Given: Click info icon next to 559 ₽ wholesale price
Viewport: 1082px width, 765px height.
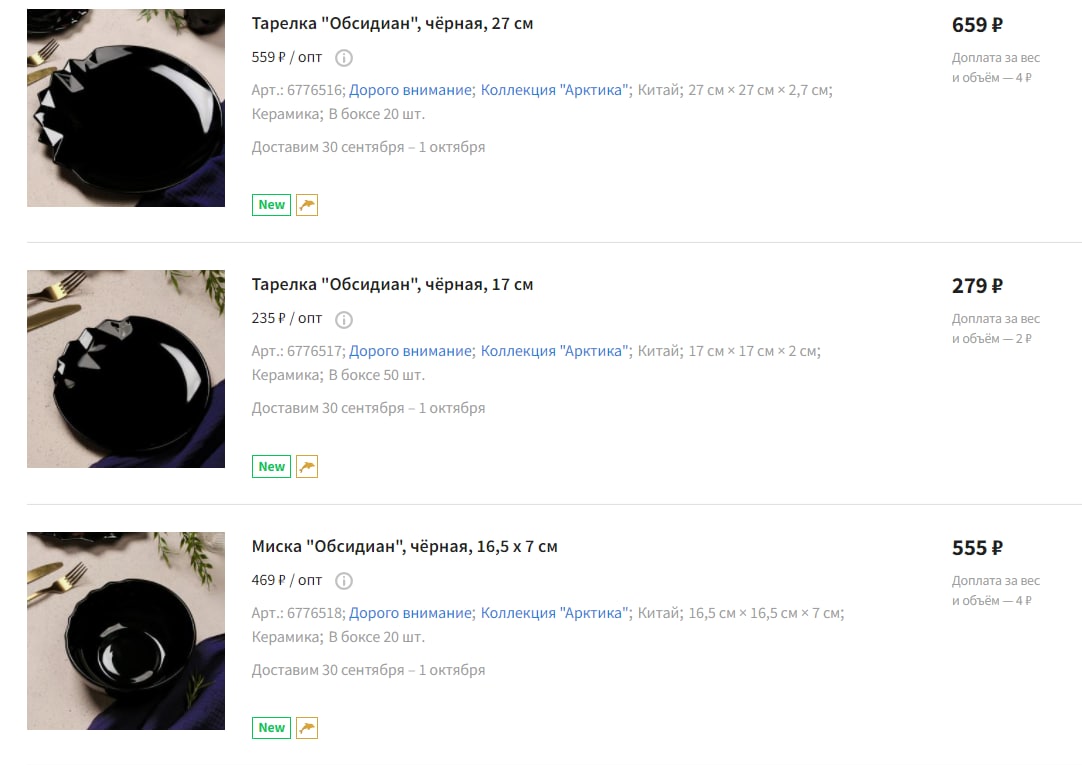Looking at the screenshot, I should pos(344,58).
